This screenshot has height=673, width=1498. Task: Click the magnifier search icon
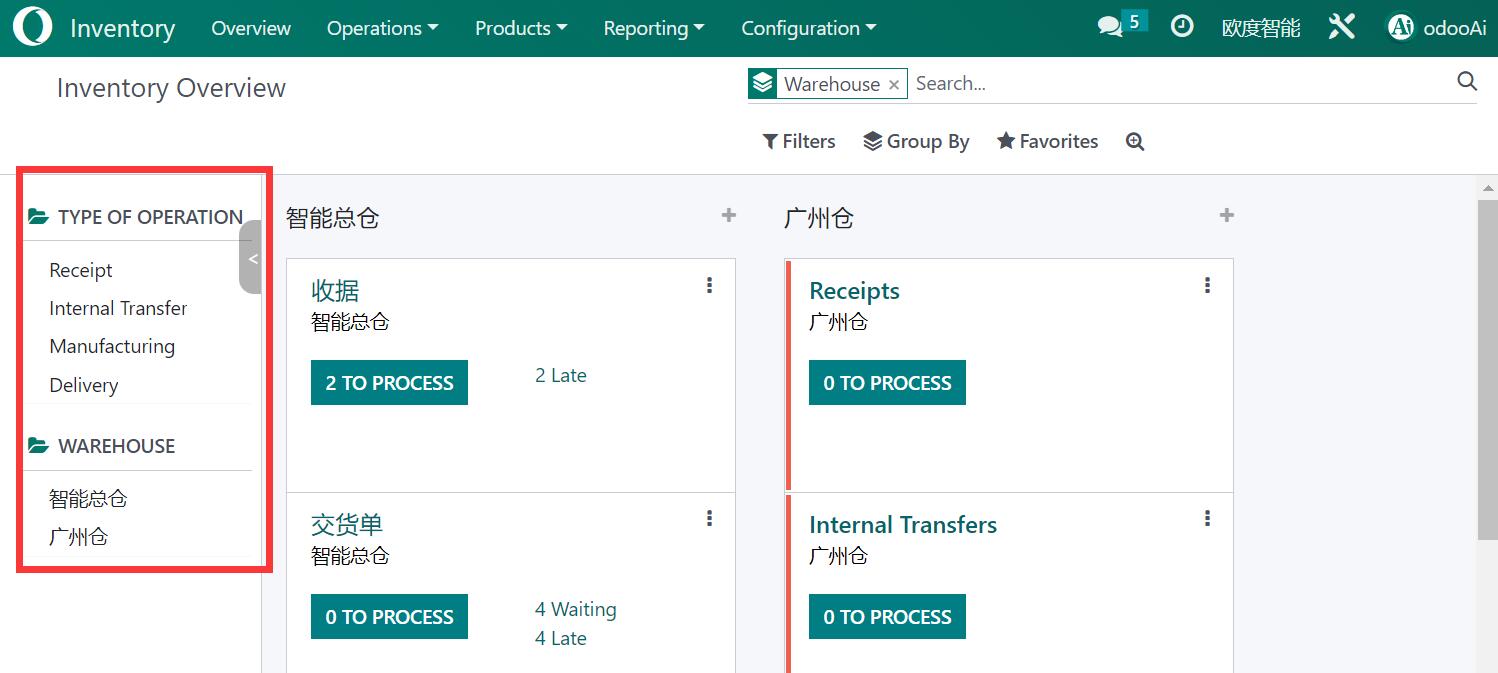point(1467,82)
